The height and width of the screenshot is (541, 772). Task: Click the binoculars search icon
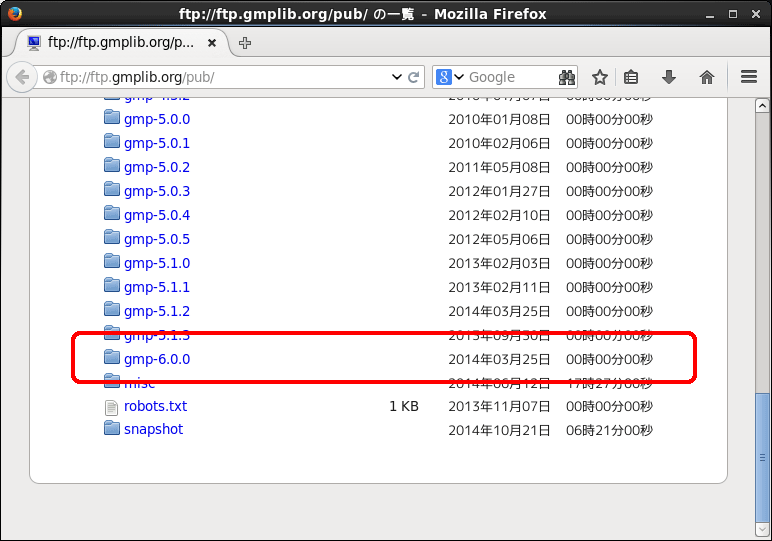pyautogui.click(x=567, y=77)
